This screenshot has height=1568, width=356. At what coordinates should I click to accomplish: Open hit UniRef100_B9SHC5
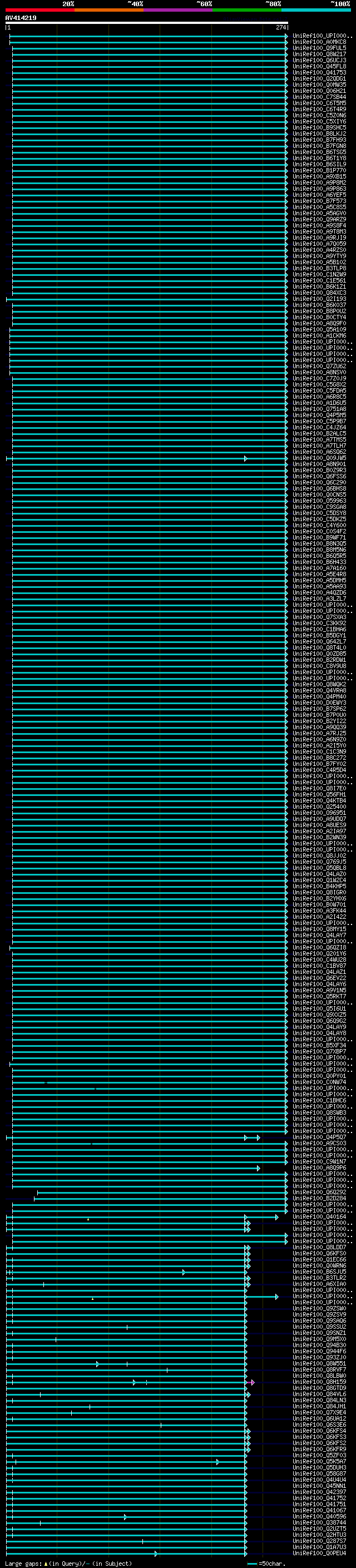point(319,127)
